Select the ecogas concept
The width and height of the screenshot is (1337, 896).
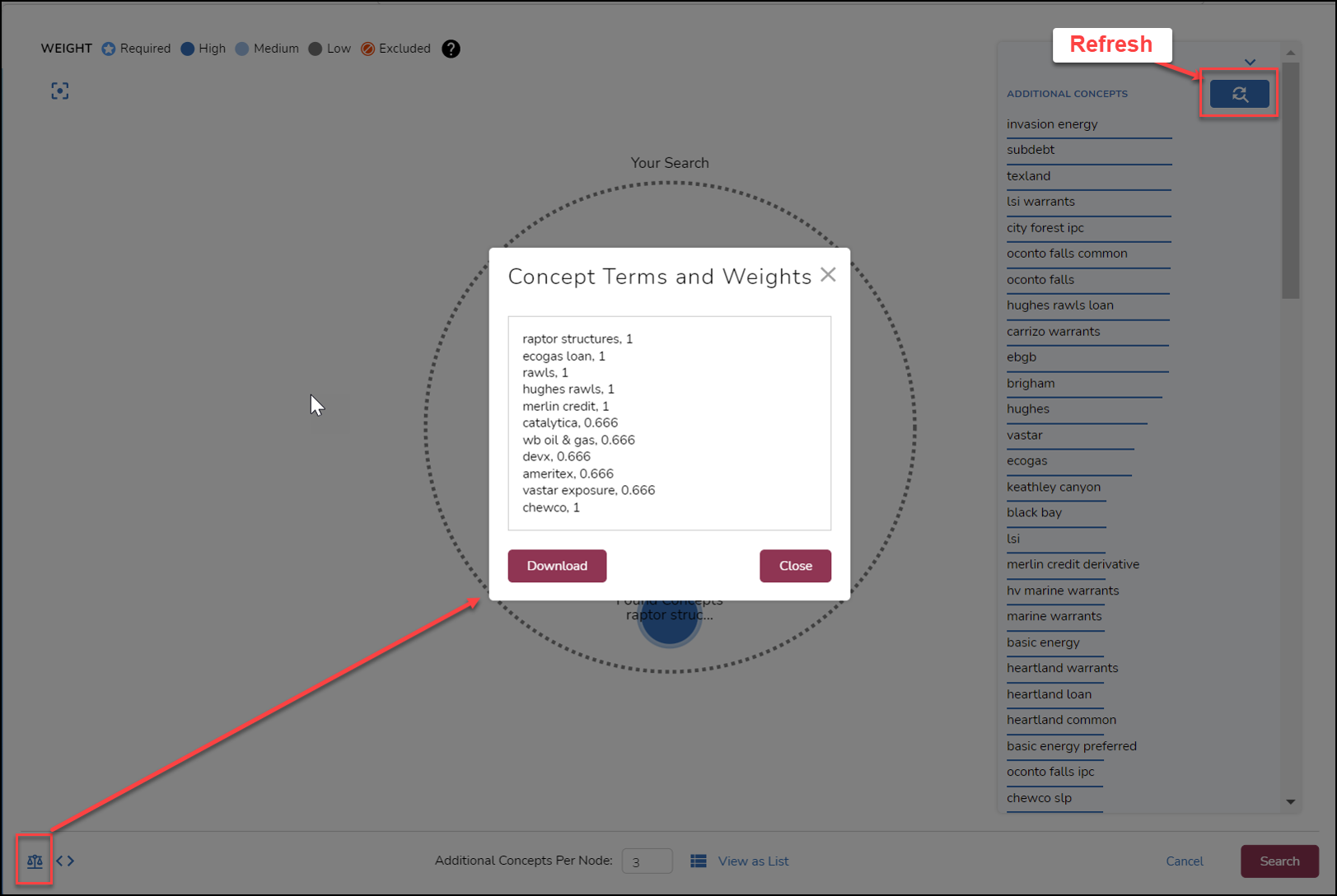coord(1026,461)
